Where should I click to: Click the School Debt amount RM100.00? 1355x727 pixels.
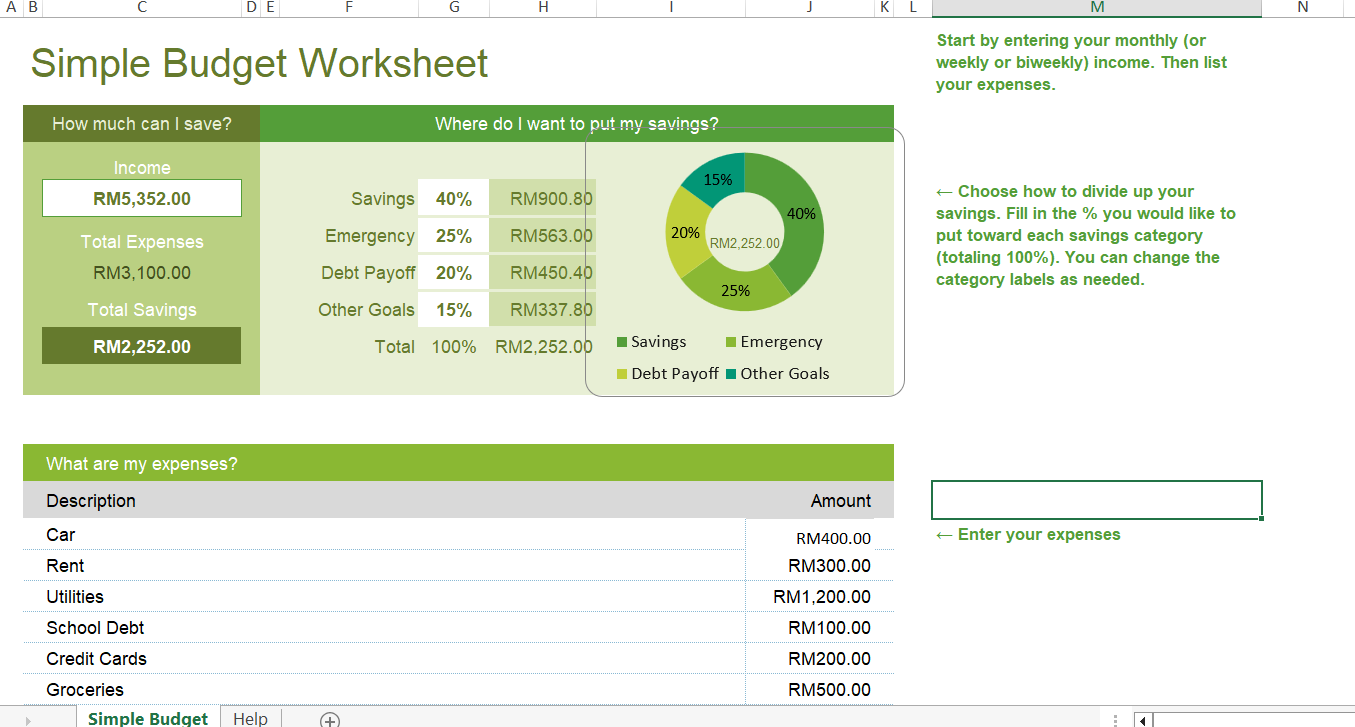click(x=829, y=628)
